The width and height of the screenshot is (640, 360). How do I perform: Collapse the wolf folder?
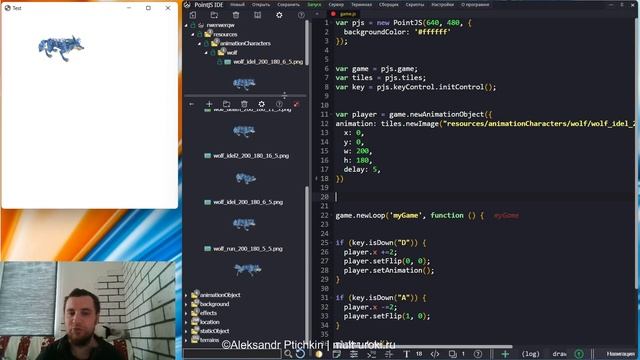tap(206, 52)
